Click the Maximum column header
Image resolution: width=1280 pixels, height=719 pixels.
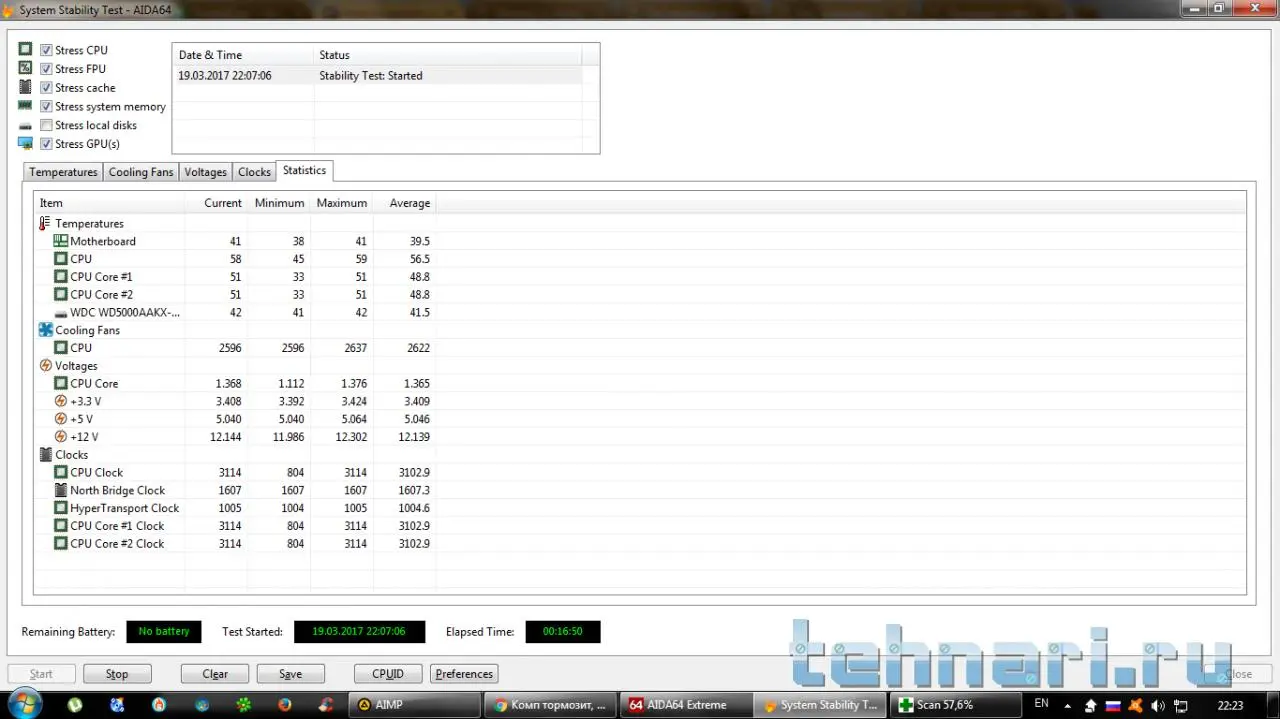tap(342, 203)
